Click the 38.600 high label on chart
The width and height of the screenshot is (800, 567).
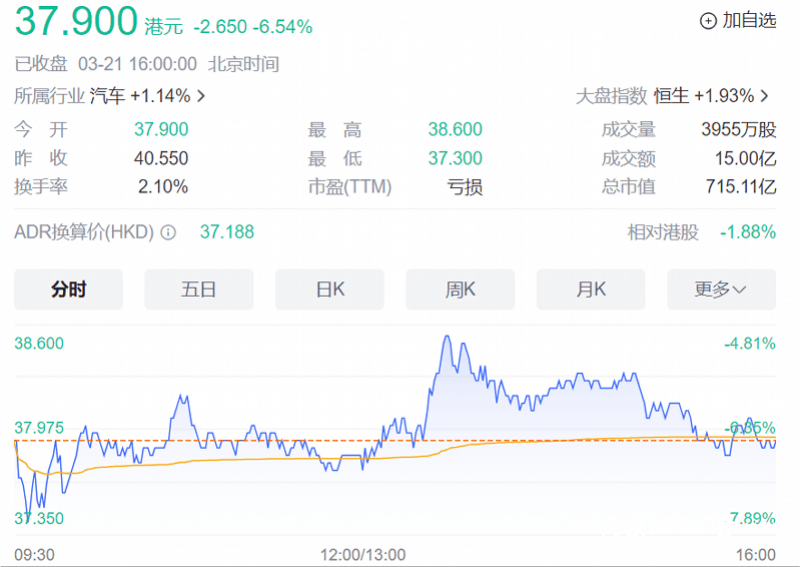click(39, 343)
